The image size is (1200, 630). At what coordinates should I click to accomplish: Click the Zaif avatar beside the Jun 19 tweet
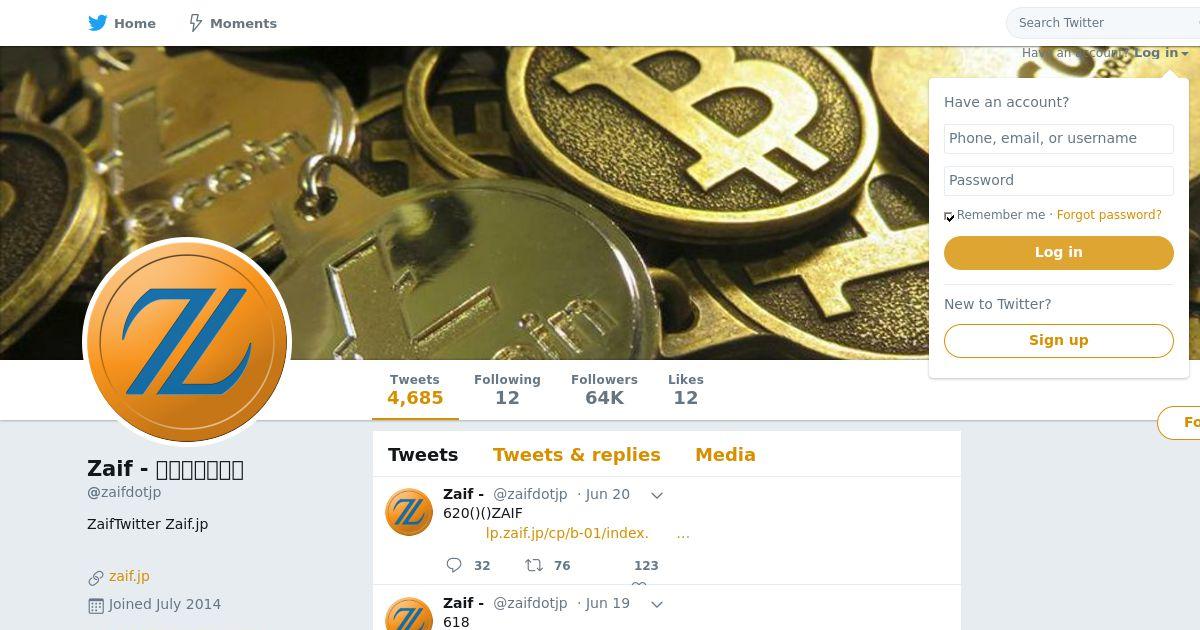point(409,614)
